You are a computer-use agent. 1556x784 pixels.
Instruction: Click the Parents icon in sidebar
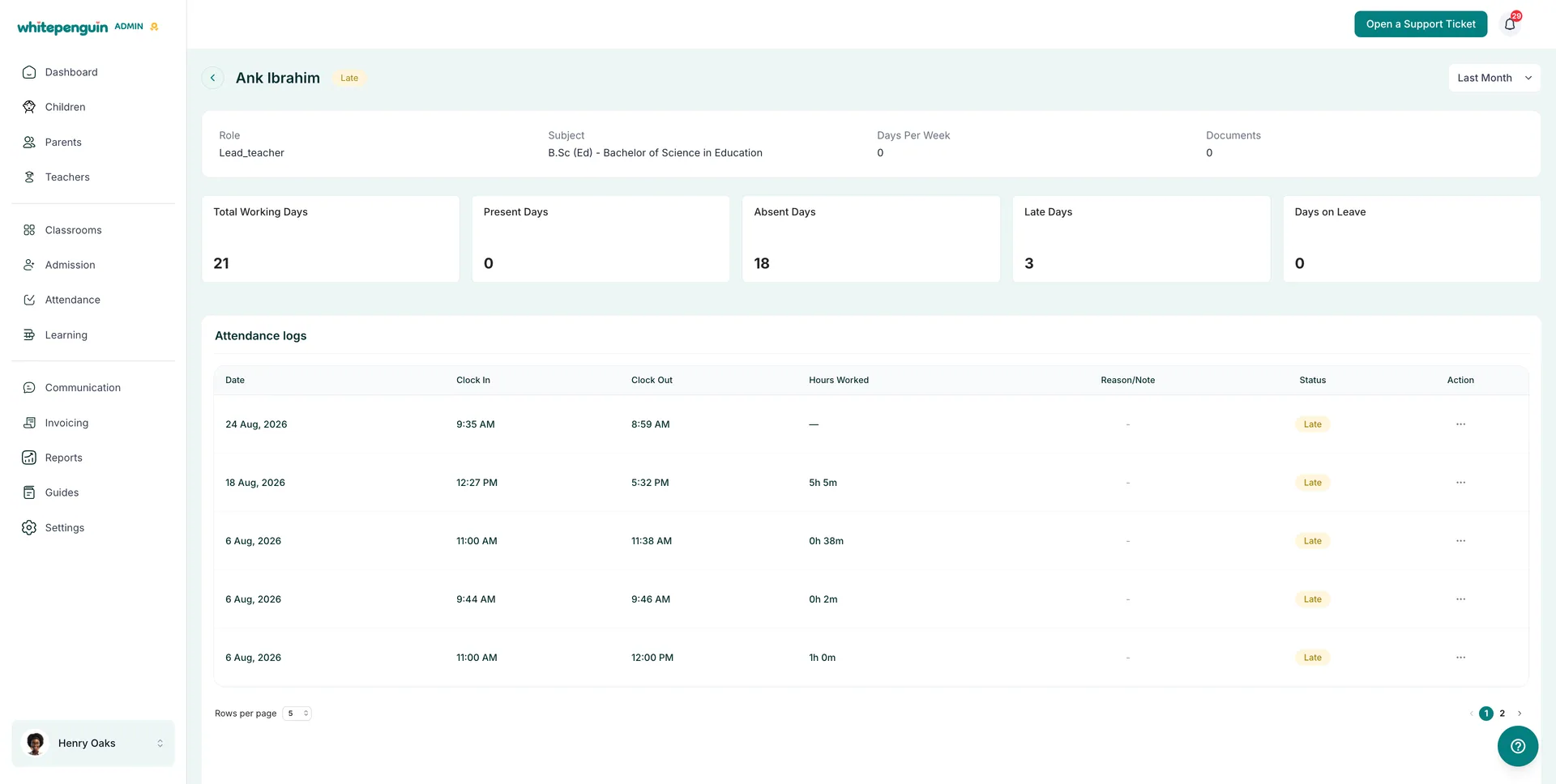pos(29,142)
